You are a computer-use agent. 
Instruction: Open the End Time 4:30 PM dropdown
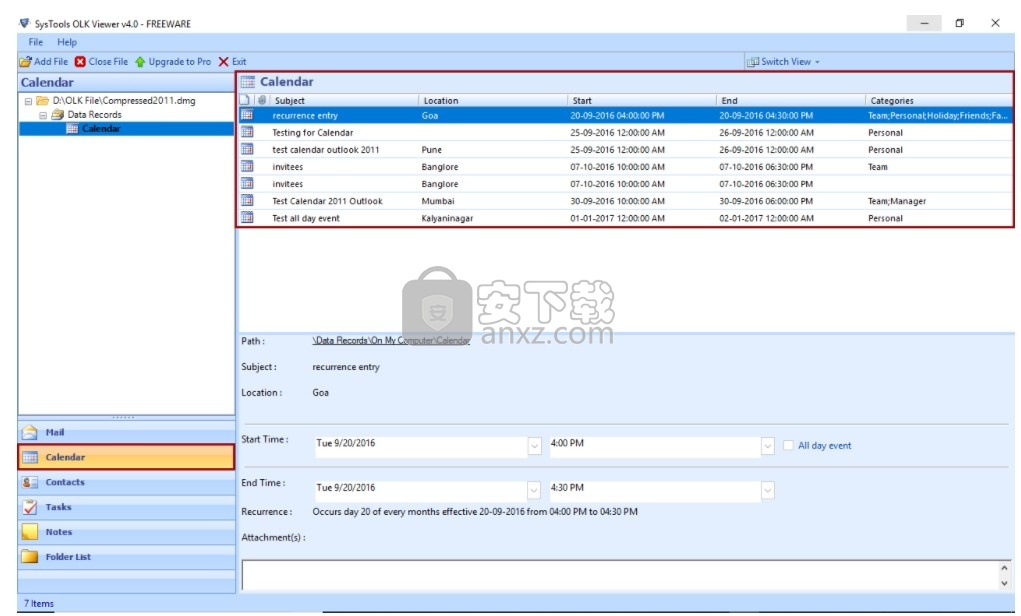tap(768, 490)
